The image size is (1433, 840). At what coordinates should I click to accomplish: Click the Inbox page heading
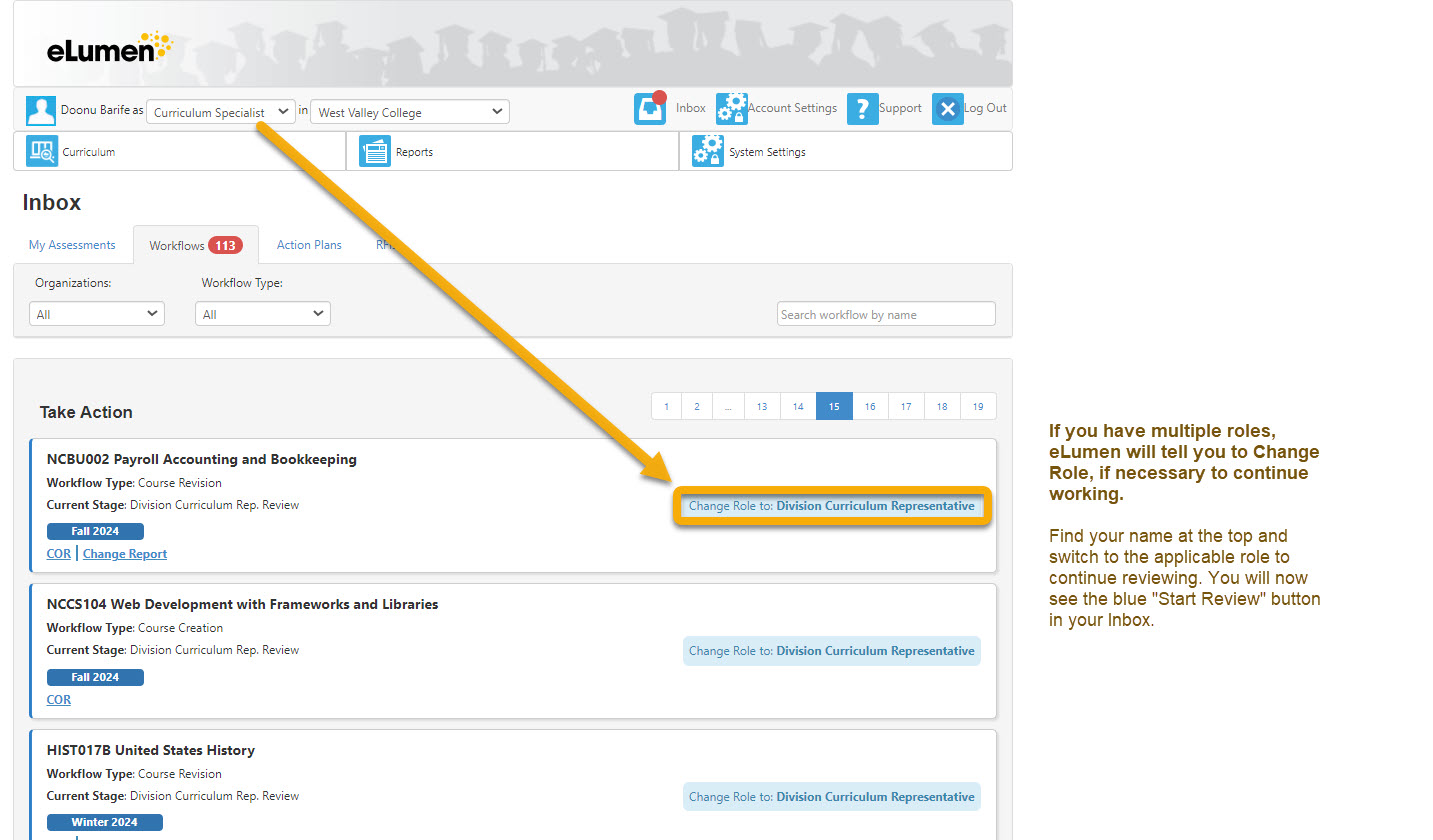tap(52, 203)
